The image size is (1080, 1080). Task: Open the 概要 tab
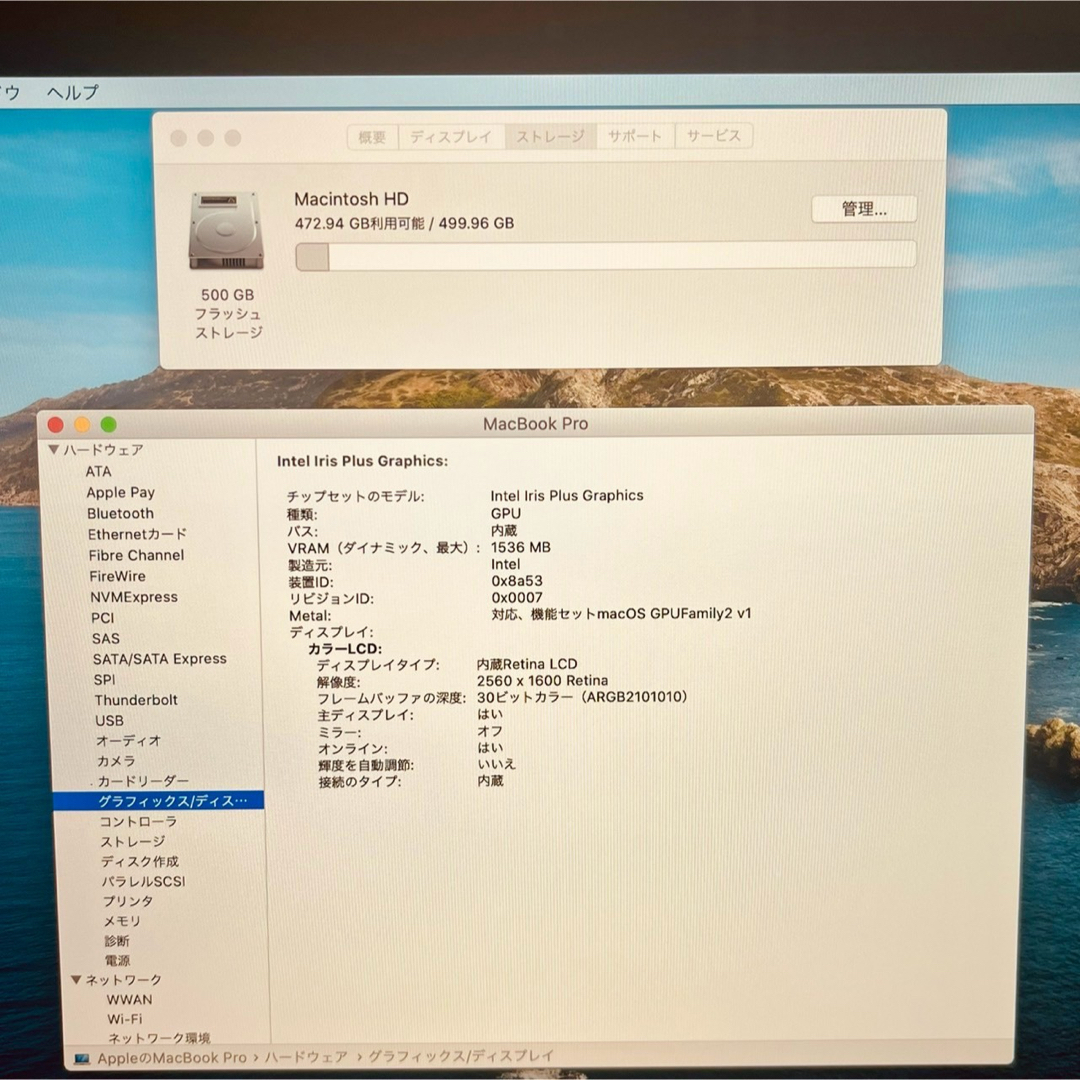[372, 136]
